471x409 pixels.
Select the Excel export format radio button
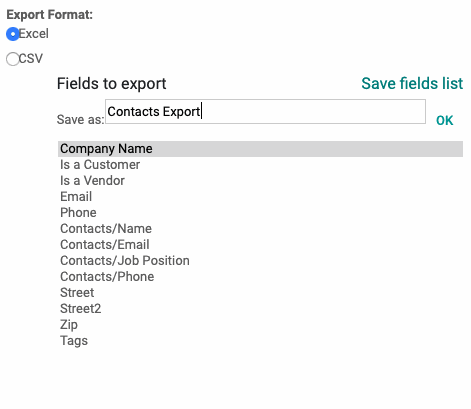click(x=13, y=34)
